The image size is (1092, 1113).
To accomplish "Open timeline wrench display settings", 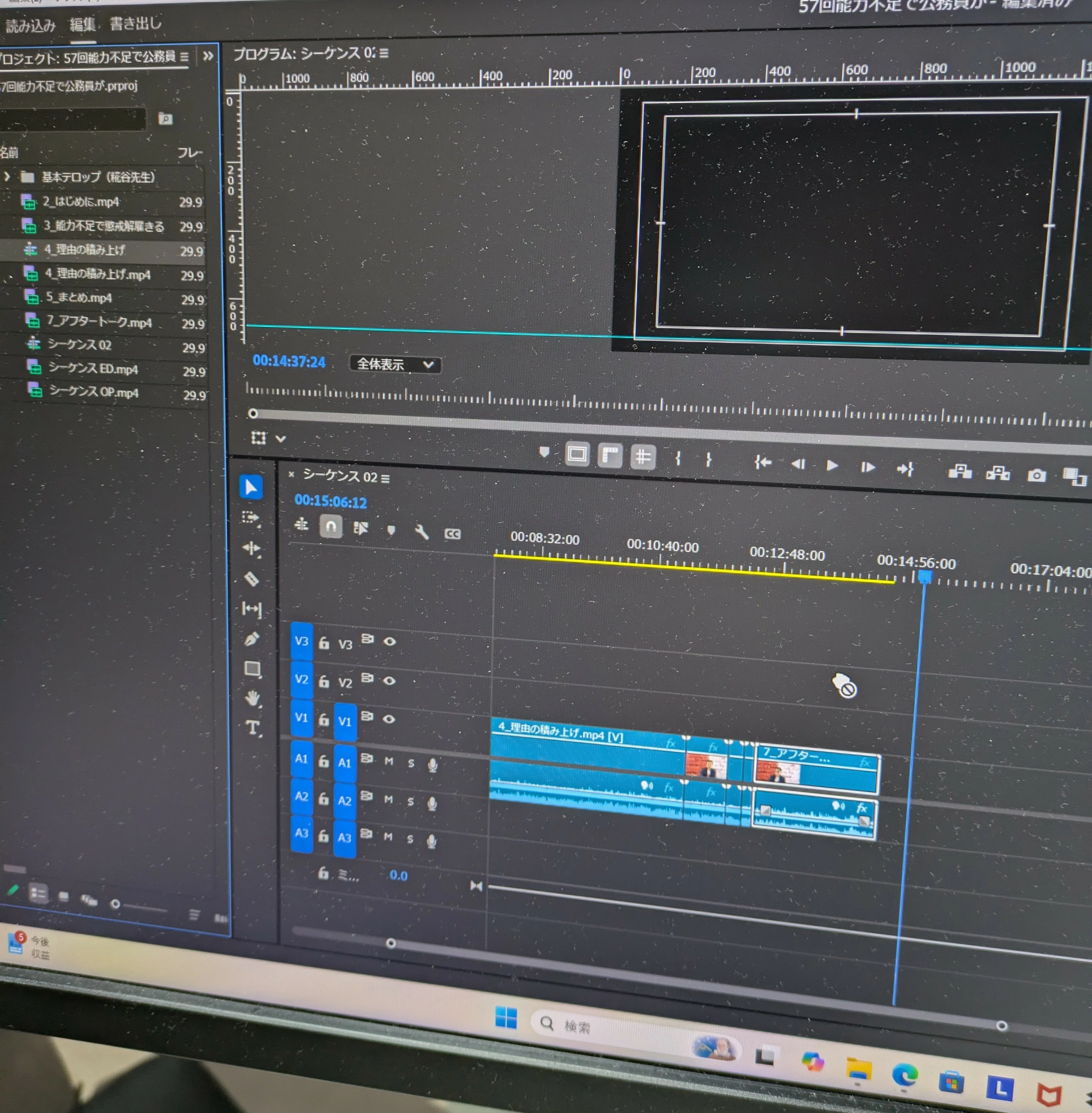I will pyautogui.click(x=421, y=531).
